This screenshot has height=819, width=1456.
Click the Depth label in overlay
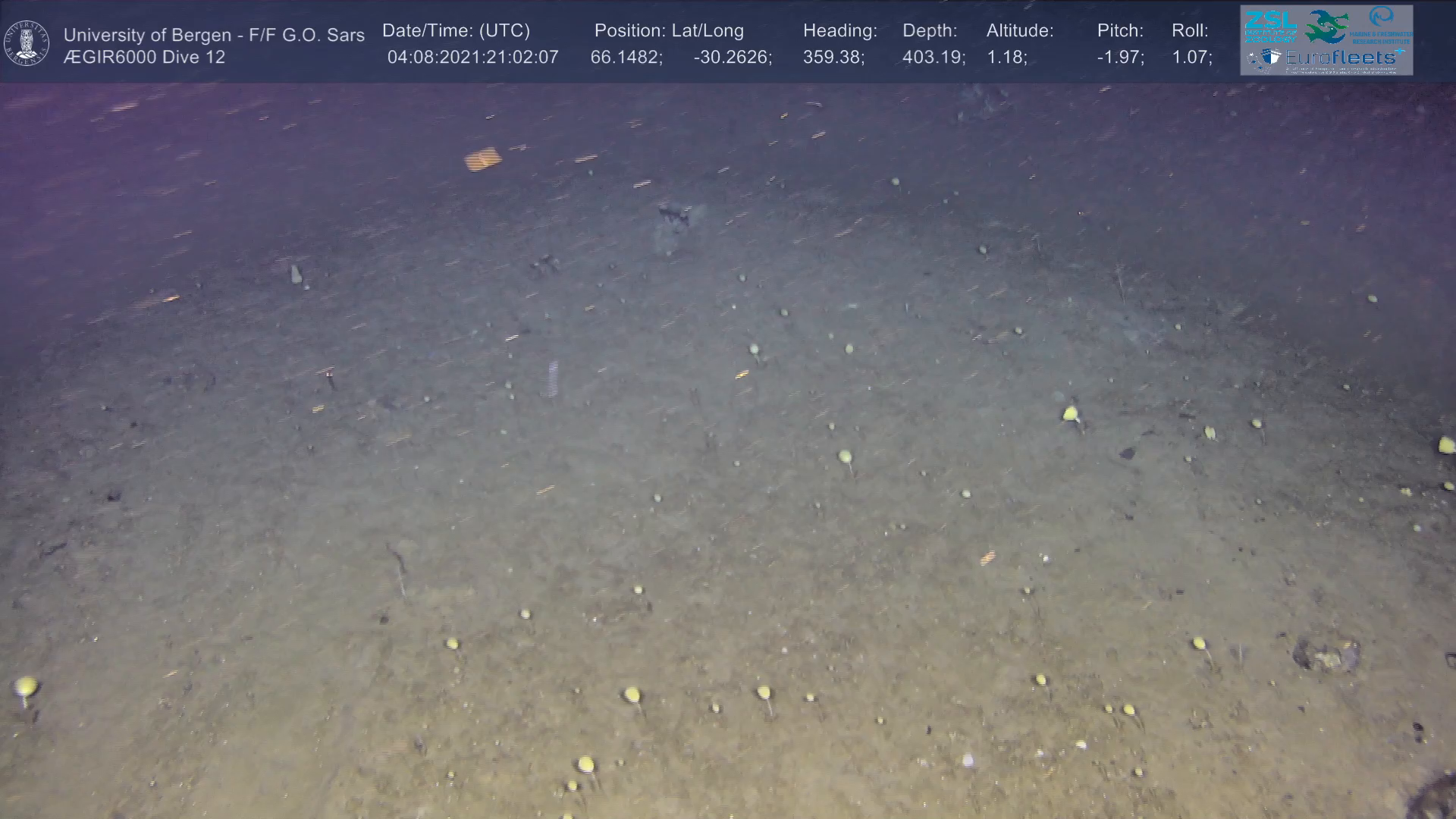(930, 31)
